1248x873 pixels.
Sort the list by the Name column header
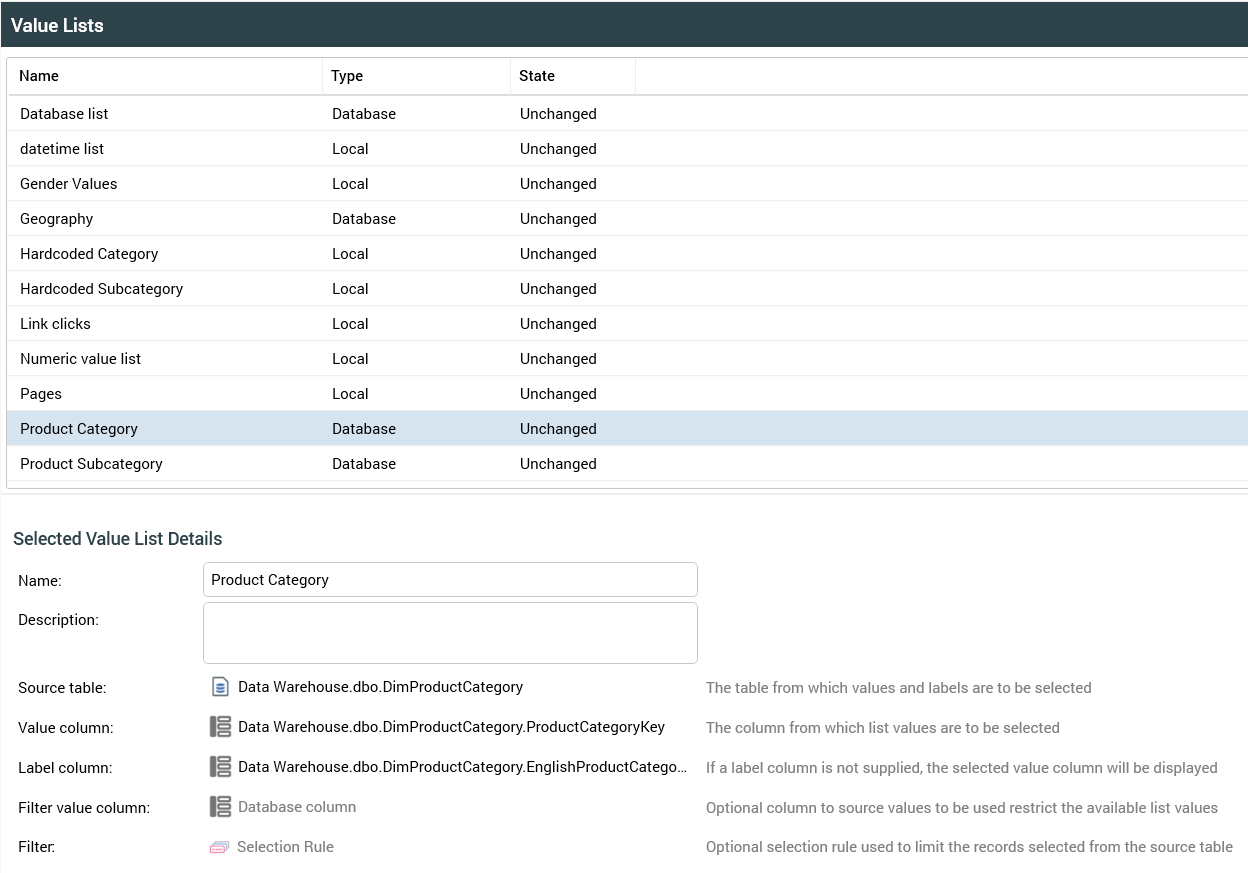click(x=40, y=75)
